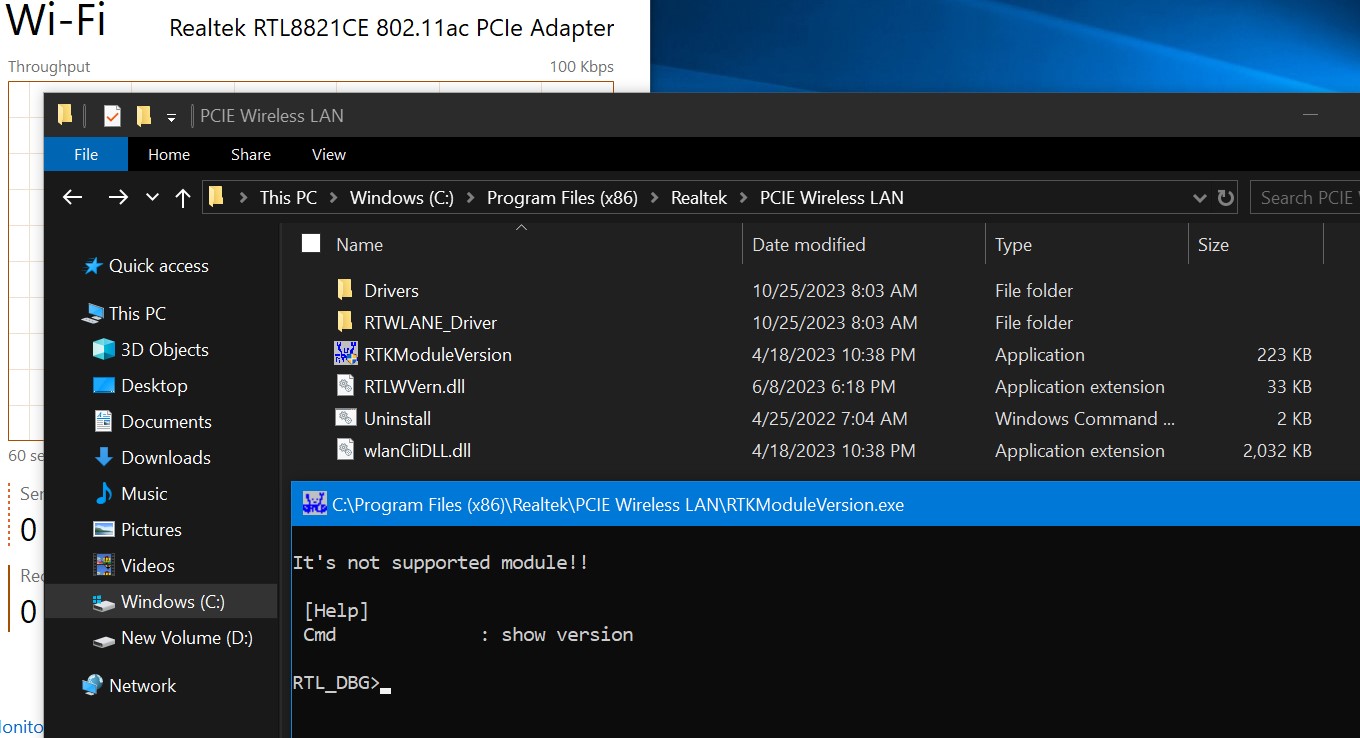This screenshot has width=1360, height=738.
Task: Select the Documents tree item label
Action: pos(166,421)
